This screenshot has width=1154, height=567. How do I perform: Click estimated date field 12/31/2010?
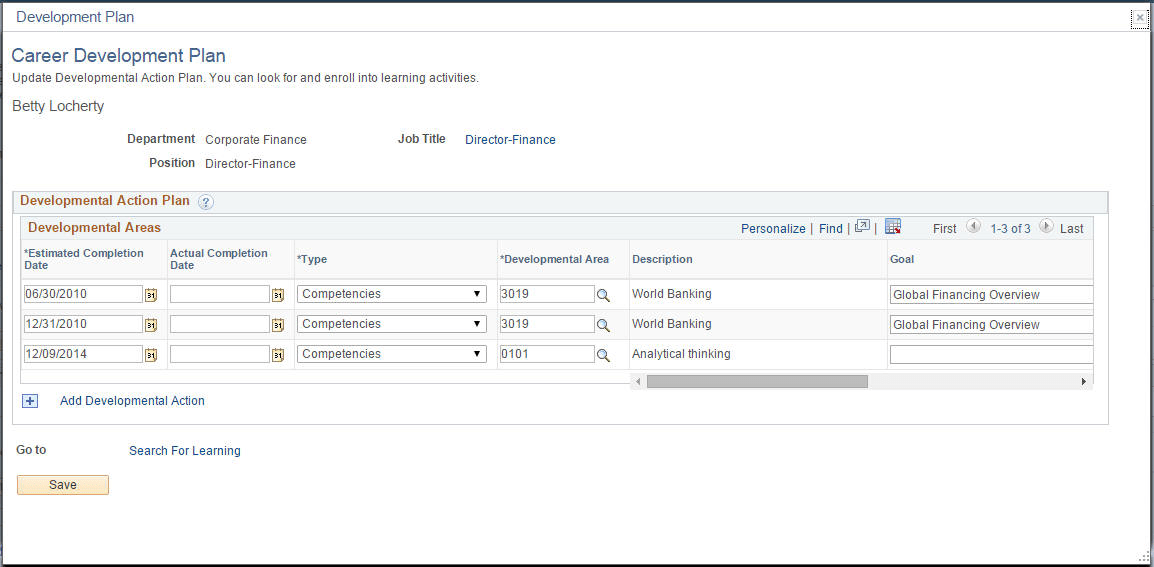click(83, 324)
